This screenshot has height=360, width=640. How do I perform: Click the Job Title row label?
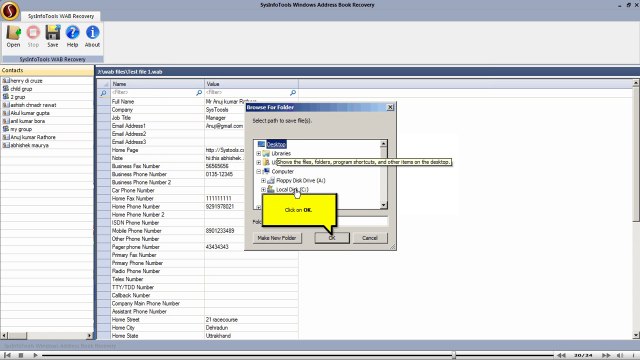pos(121,118)
